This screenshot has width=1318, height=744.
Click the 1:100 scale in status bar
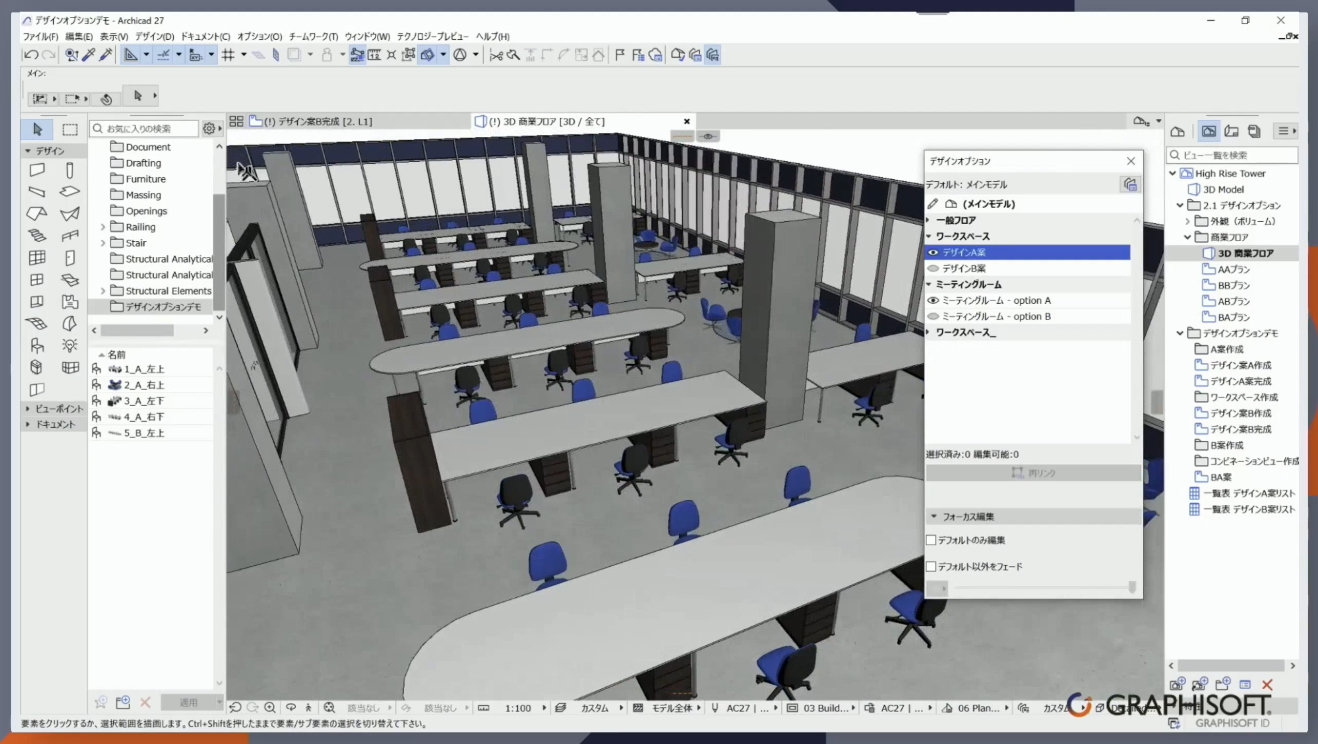(x=518, y=708)
